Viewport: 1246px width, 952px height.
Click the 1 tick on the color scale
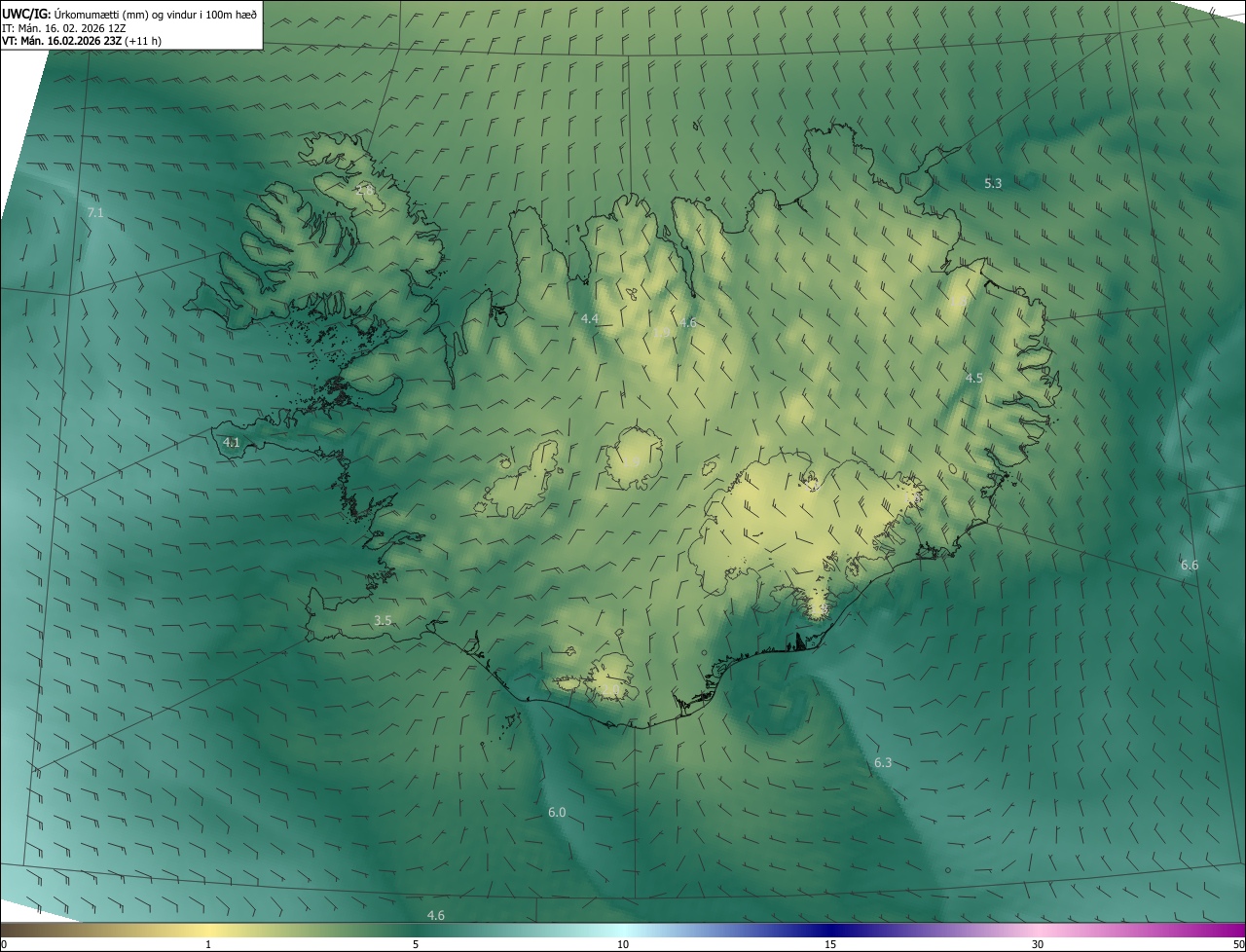coord(208,944)
